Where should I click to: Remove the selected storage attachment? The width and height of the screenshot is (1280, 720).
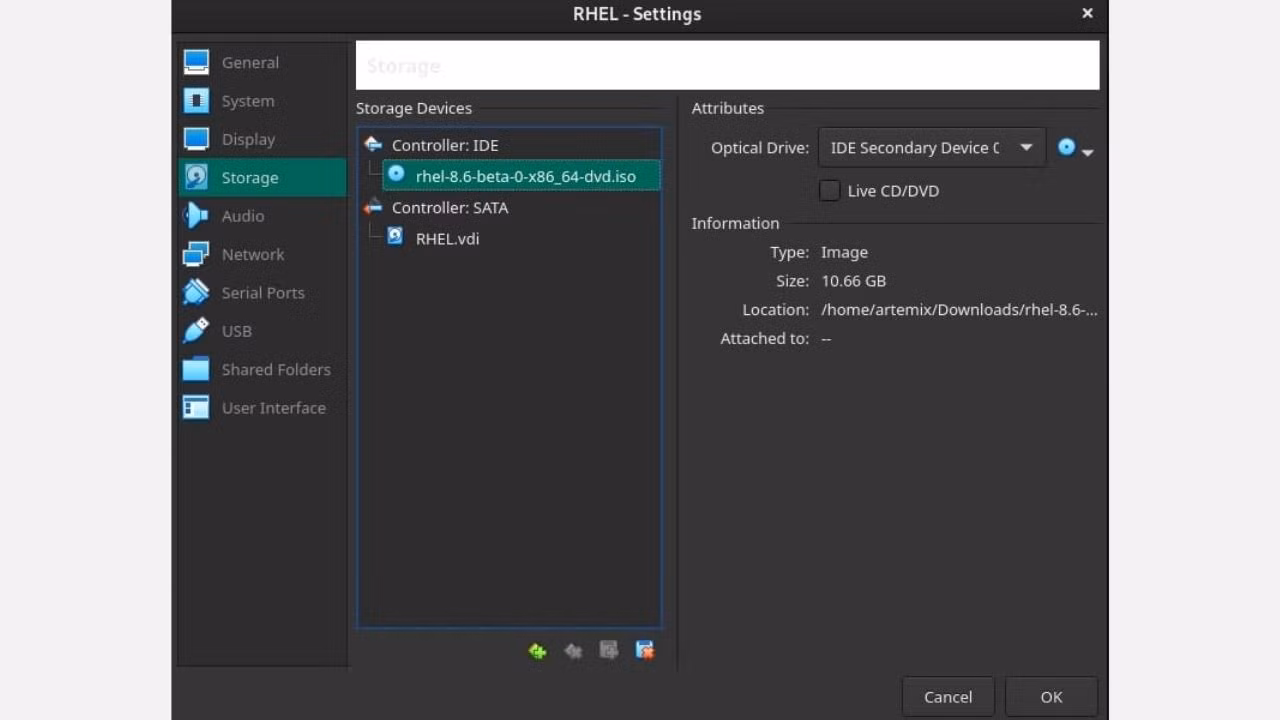click(645, 651)
